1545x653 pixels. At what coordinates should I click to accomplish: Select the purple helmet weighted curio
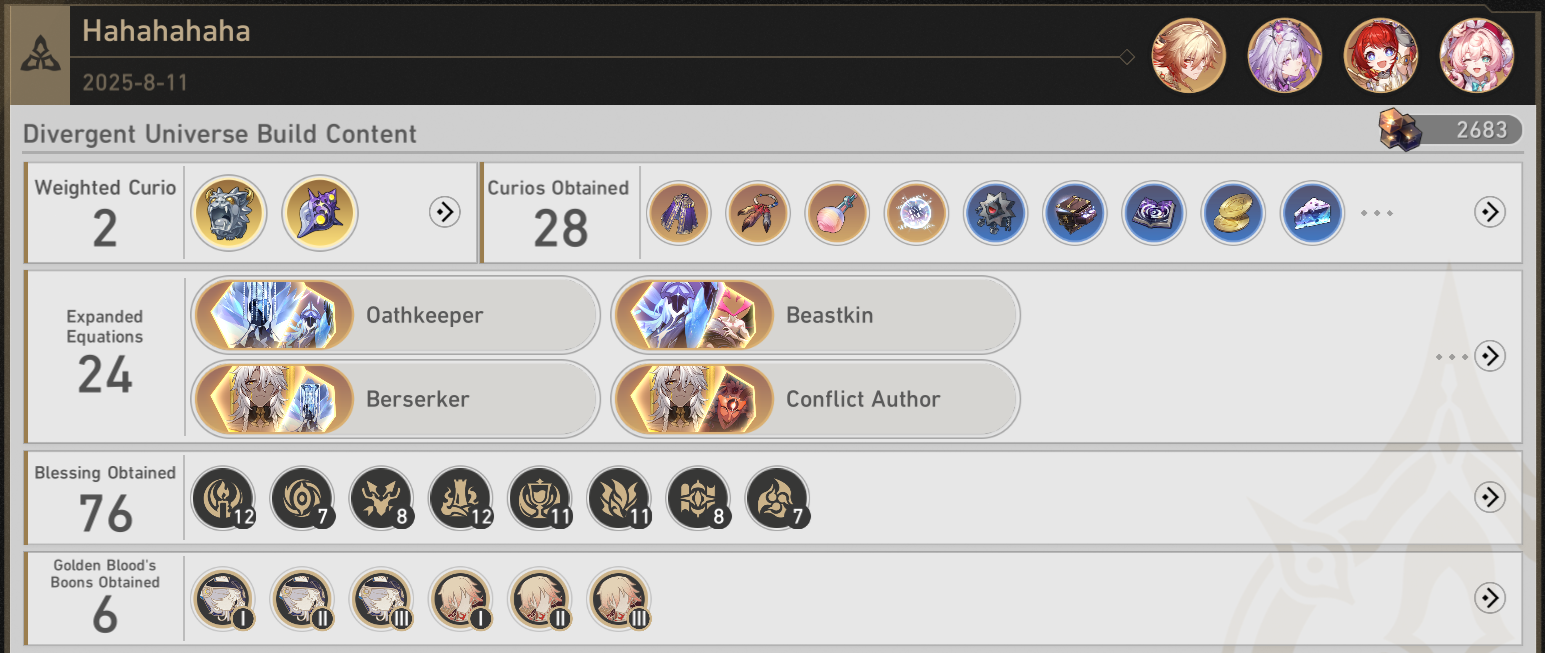click(320, 213)
